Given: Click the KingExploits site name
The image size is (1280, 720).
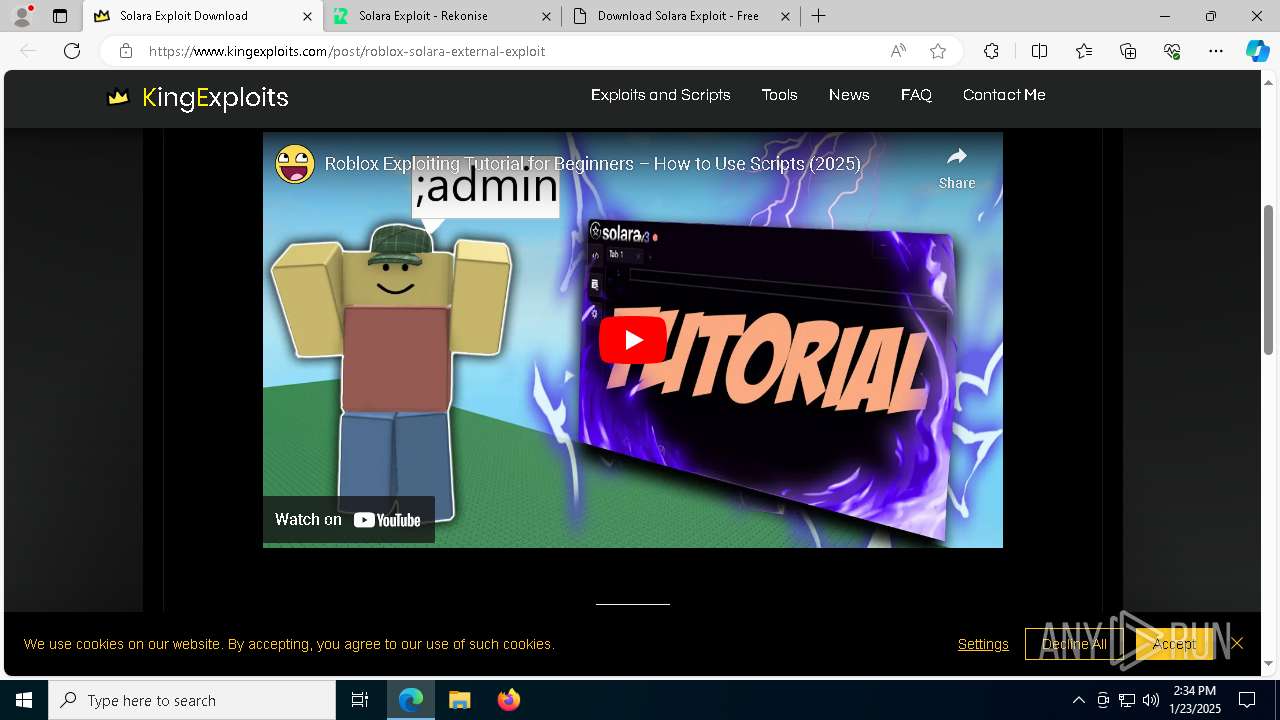Looking at the screenshot, I should point(215,97).
